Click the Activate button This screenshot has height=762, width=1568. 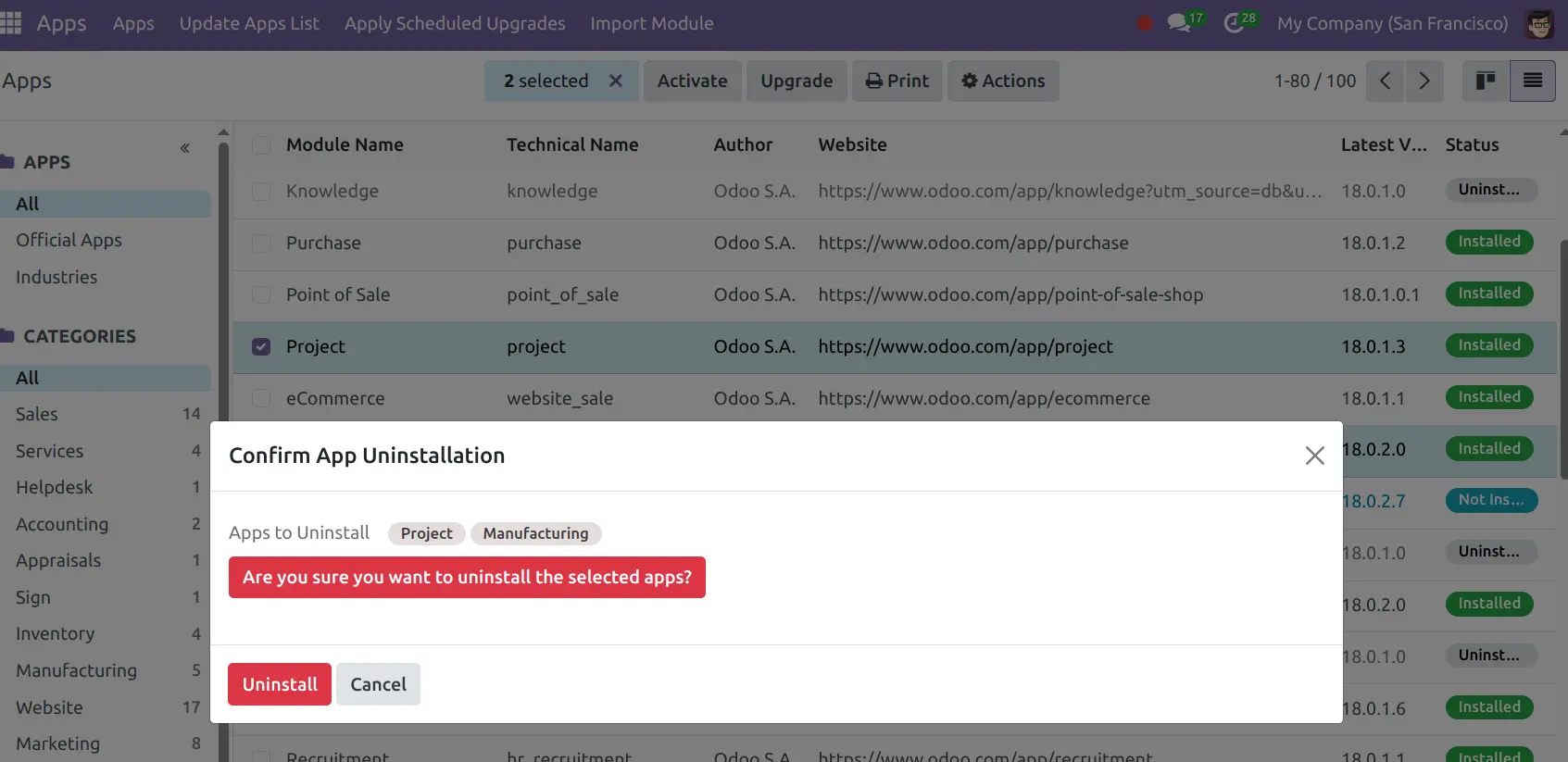(x=692, y=81)
